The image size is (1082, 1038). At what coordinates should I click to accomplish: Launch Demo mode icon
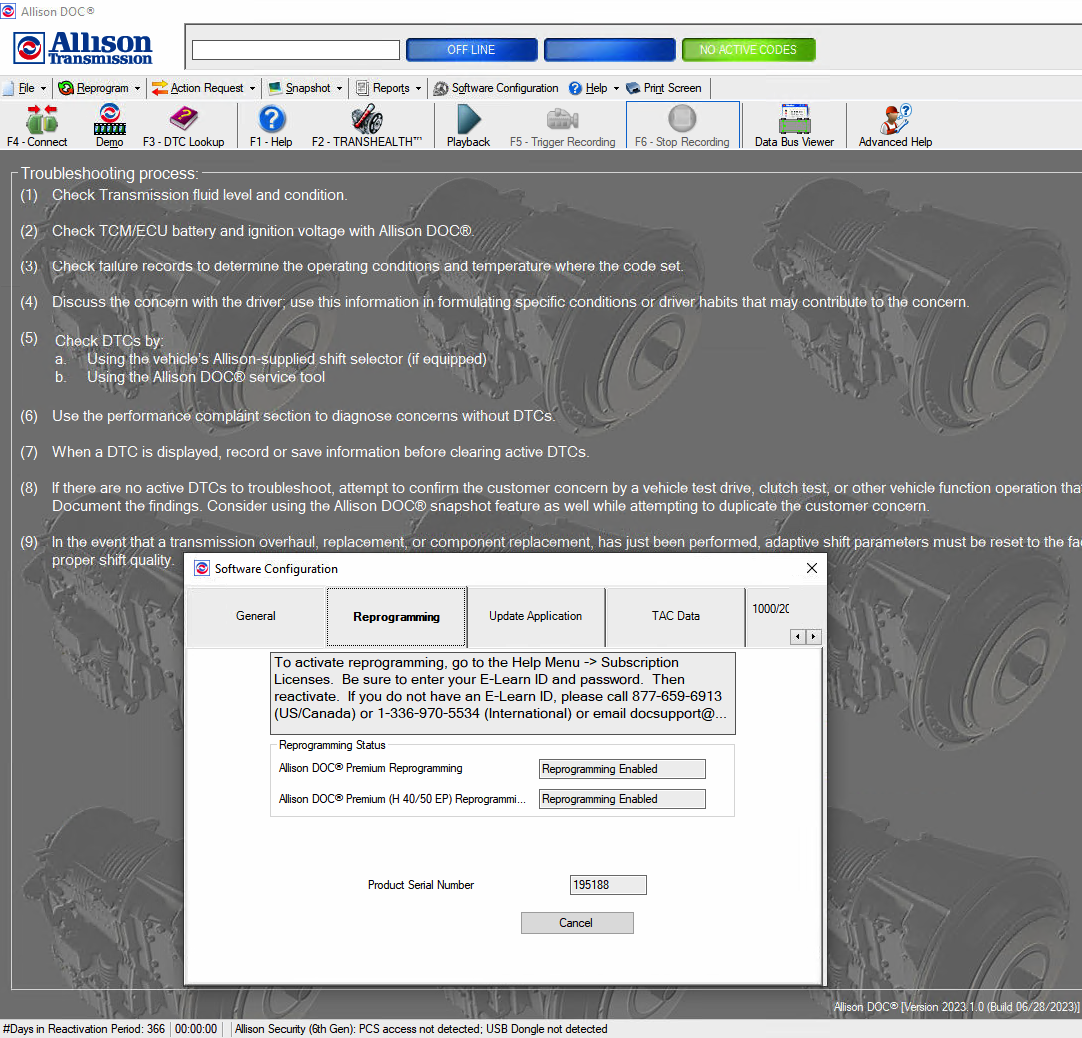110,119
